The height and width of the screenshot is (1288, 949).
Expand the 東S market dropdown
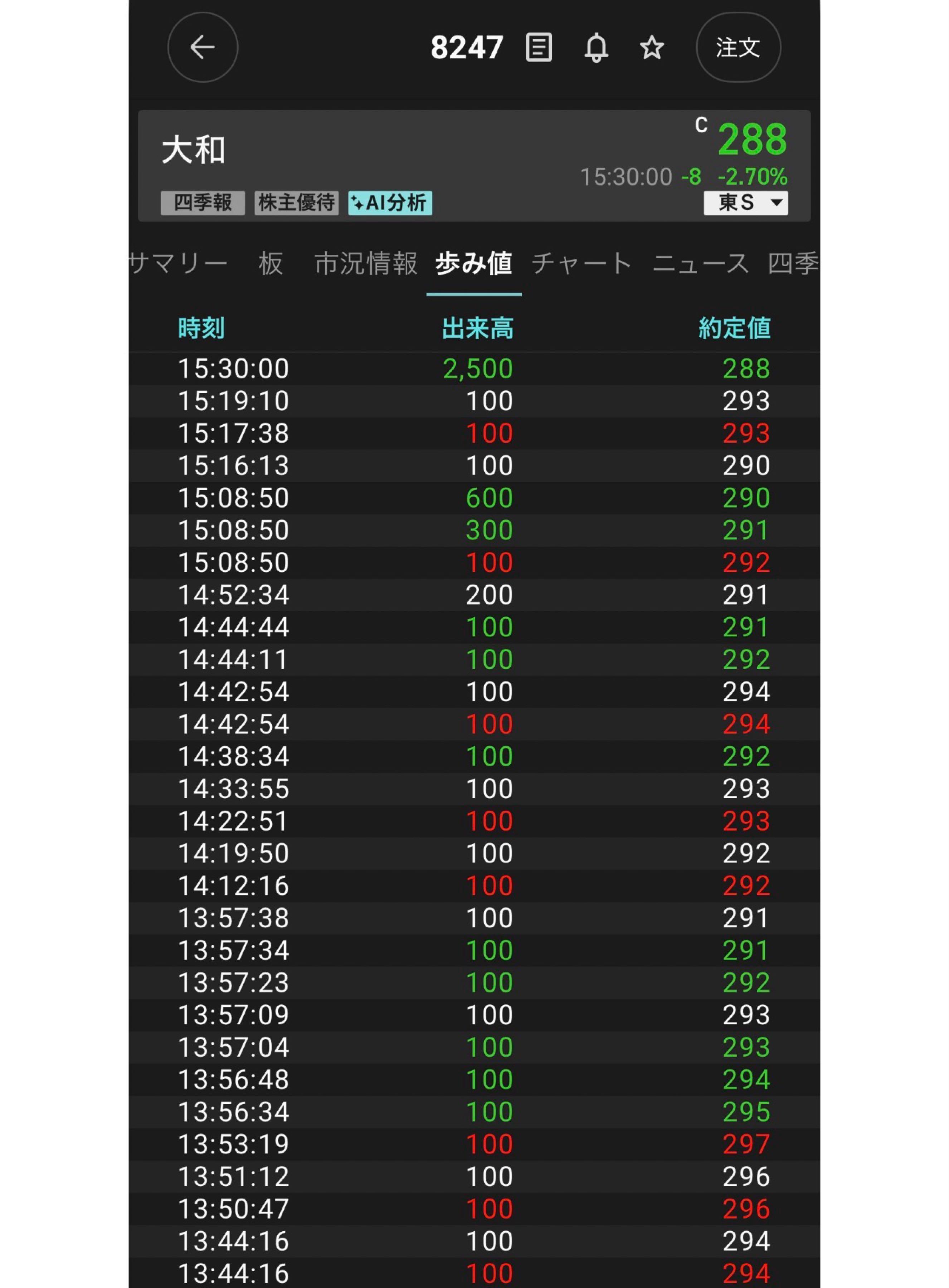click(x=746, y=203)
